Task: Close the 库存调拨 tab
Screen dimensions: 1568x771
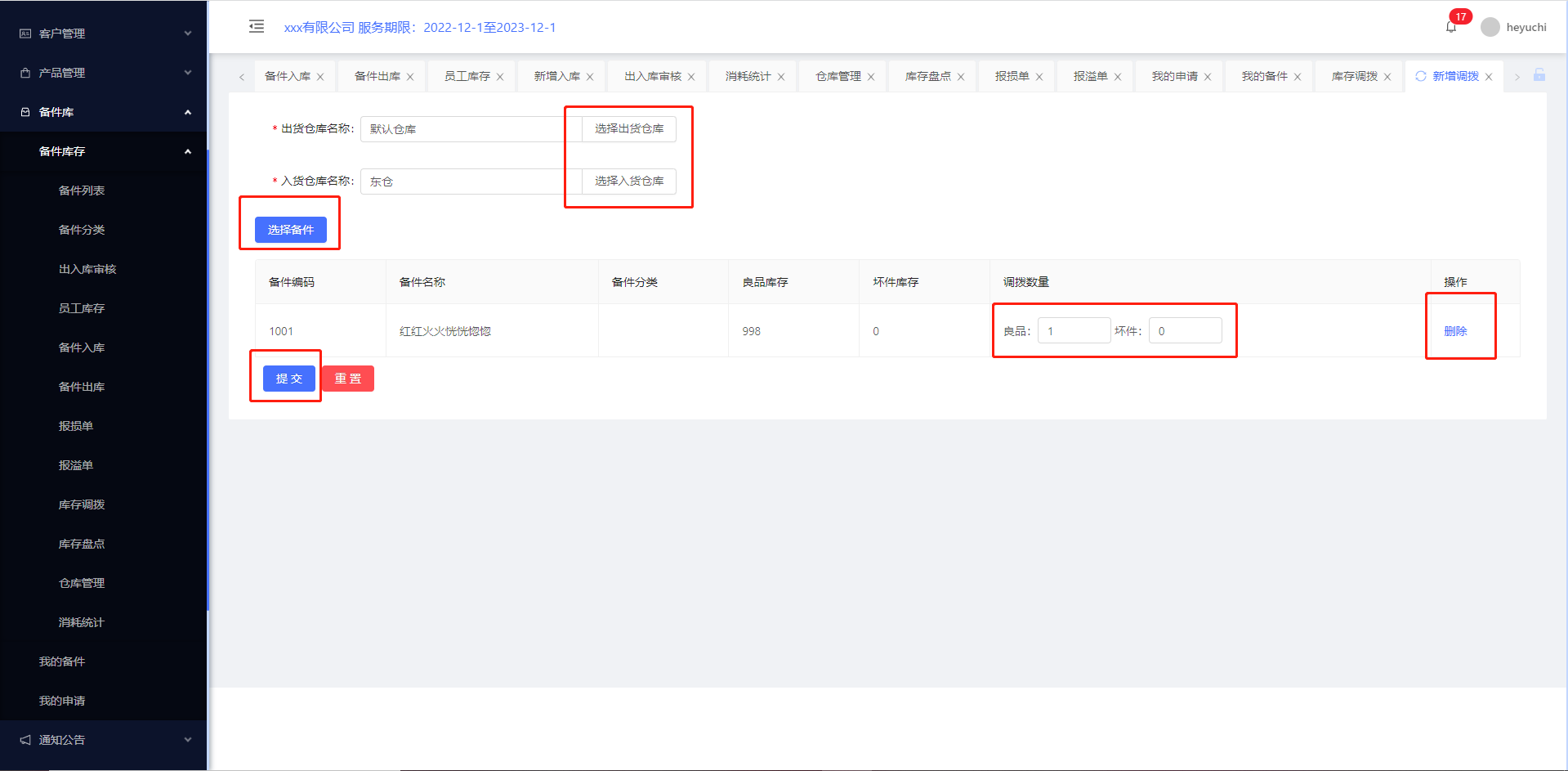Action: (x=1387, y=77)
